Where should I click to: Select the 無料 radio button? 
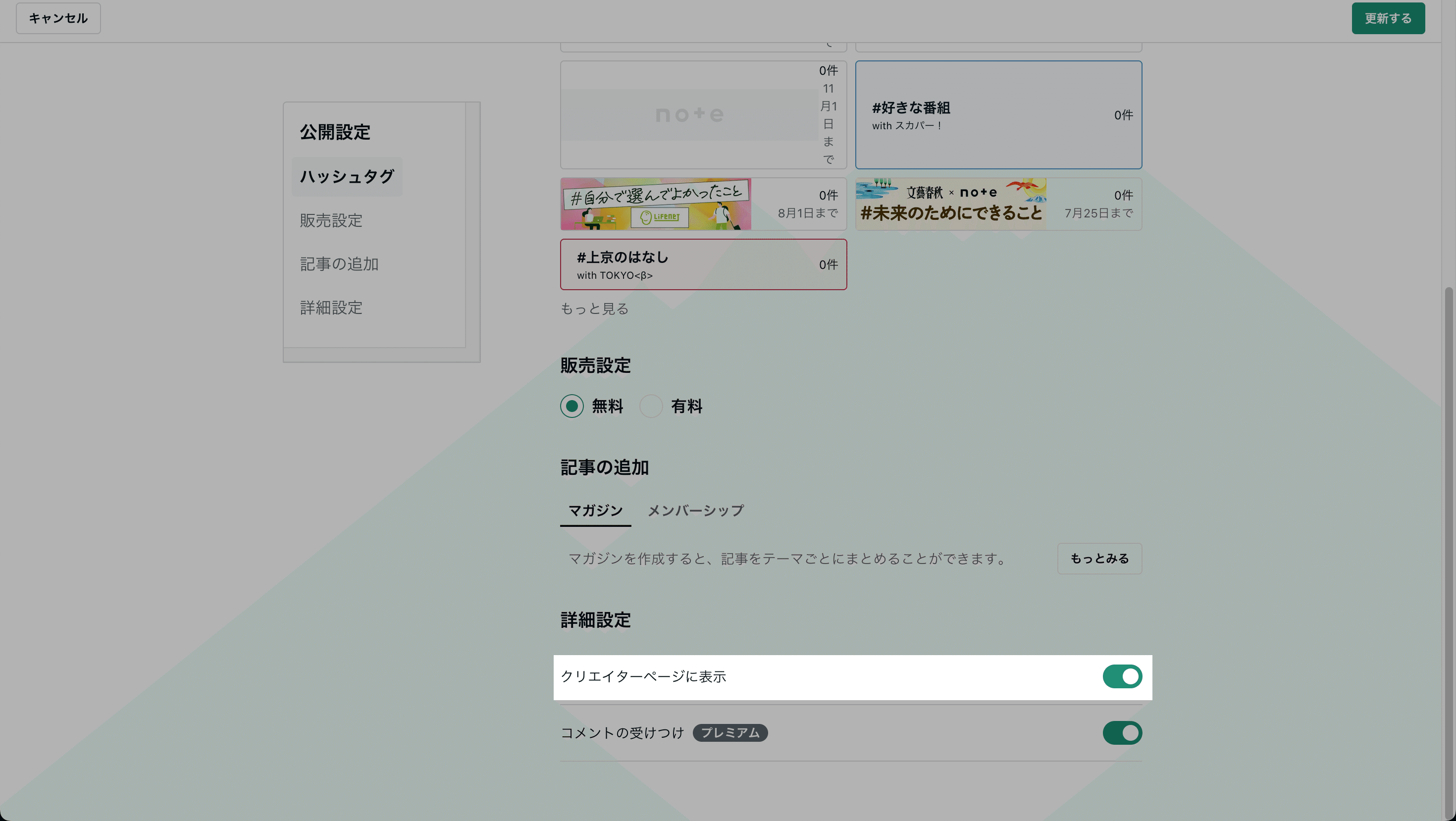coord(572,406)
